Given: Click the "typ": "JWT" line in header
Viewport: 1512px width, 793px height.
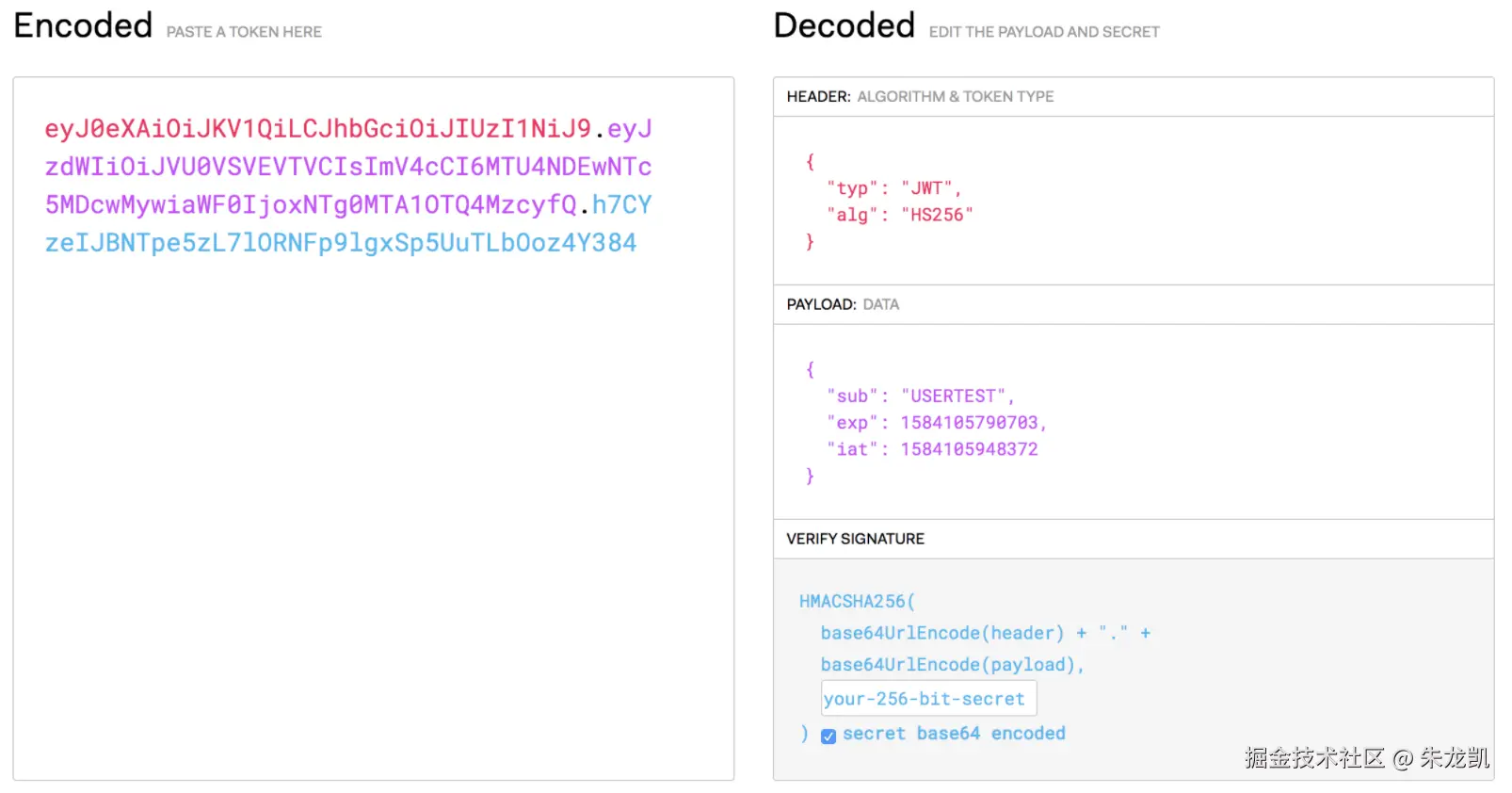Looking at the screenshot, I should coord(893,188).
